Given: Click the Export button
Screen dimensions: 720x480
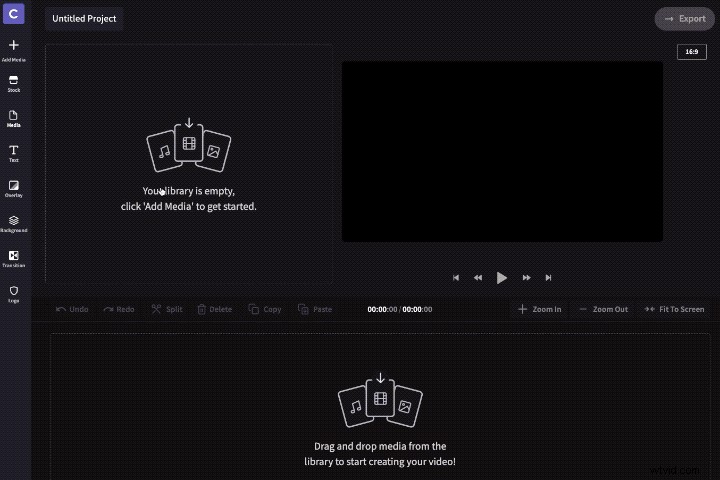Looking at the screenshot, I should pos(685,19).
